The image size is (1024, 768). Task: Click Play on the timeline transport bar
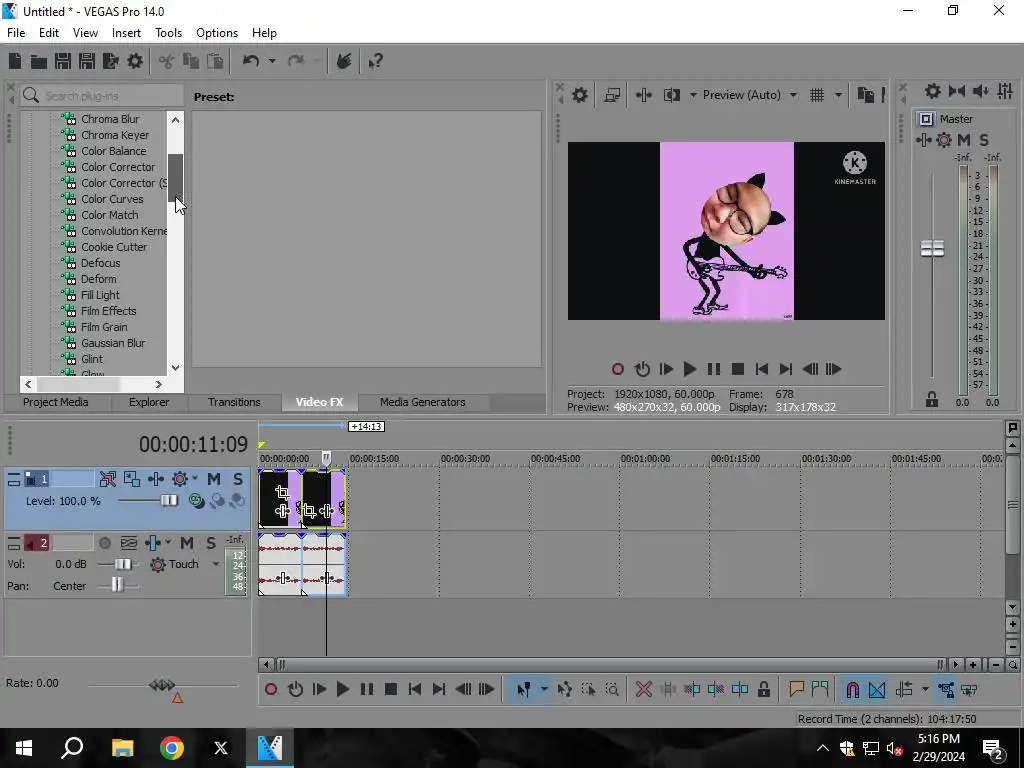click(342, 689)
